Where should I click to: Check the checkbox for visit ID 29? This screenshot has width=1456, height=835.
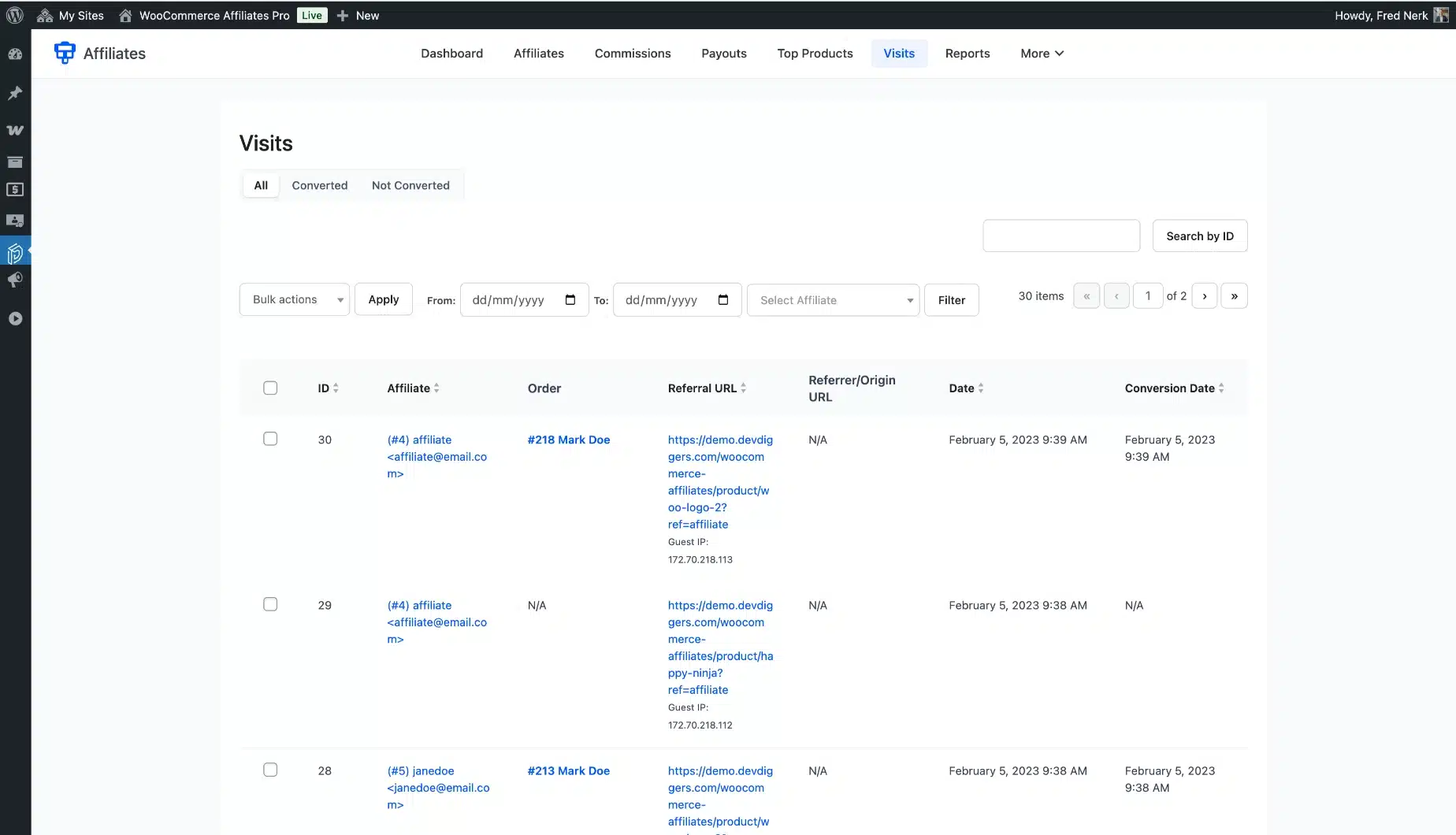270,604
